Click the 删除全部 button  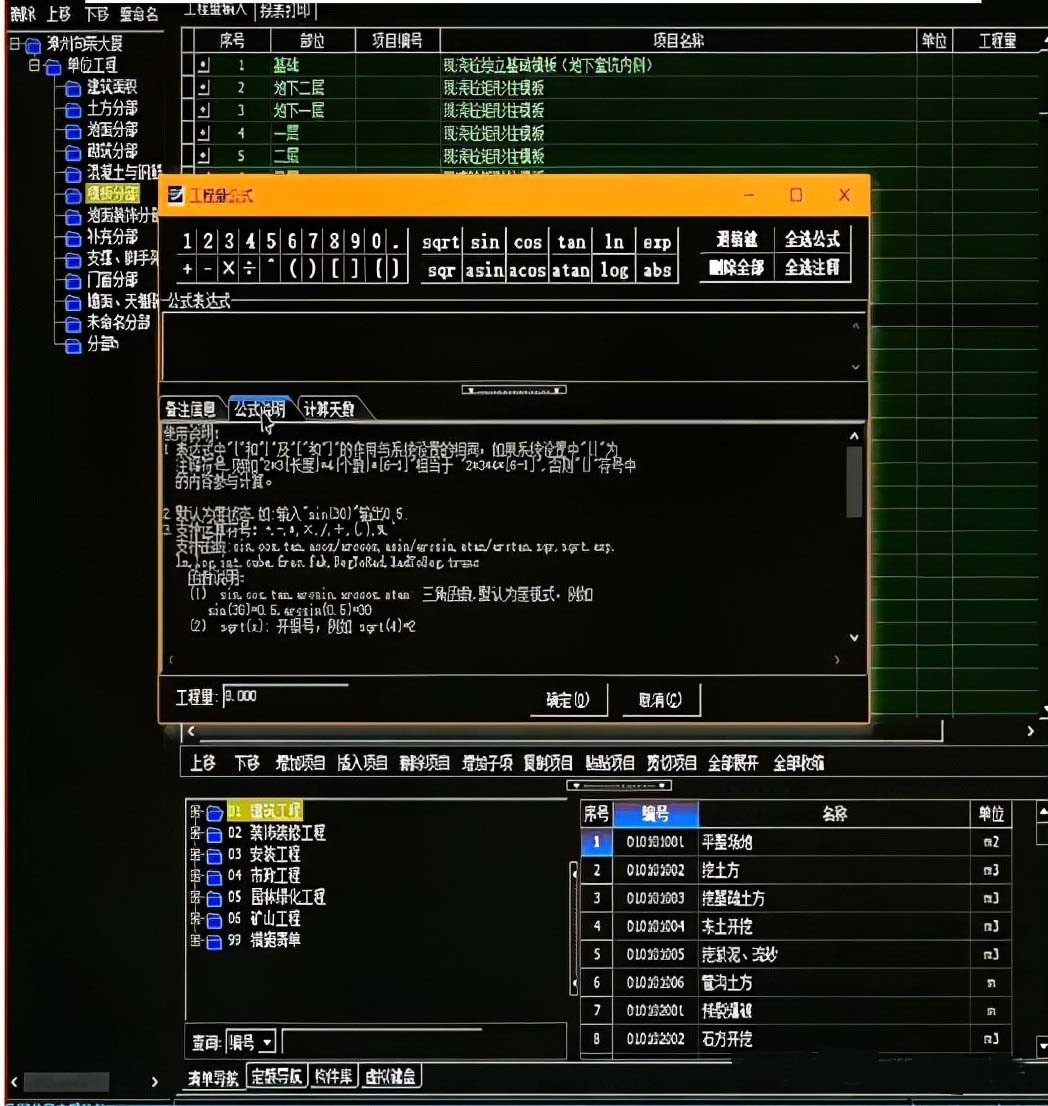[x=737, y=267]
